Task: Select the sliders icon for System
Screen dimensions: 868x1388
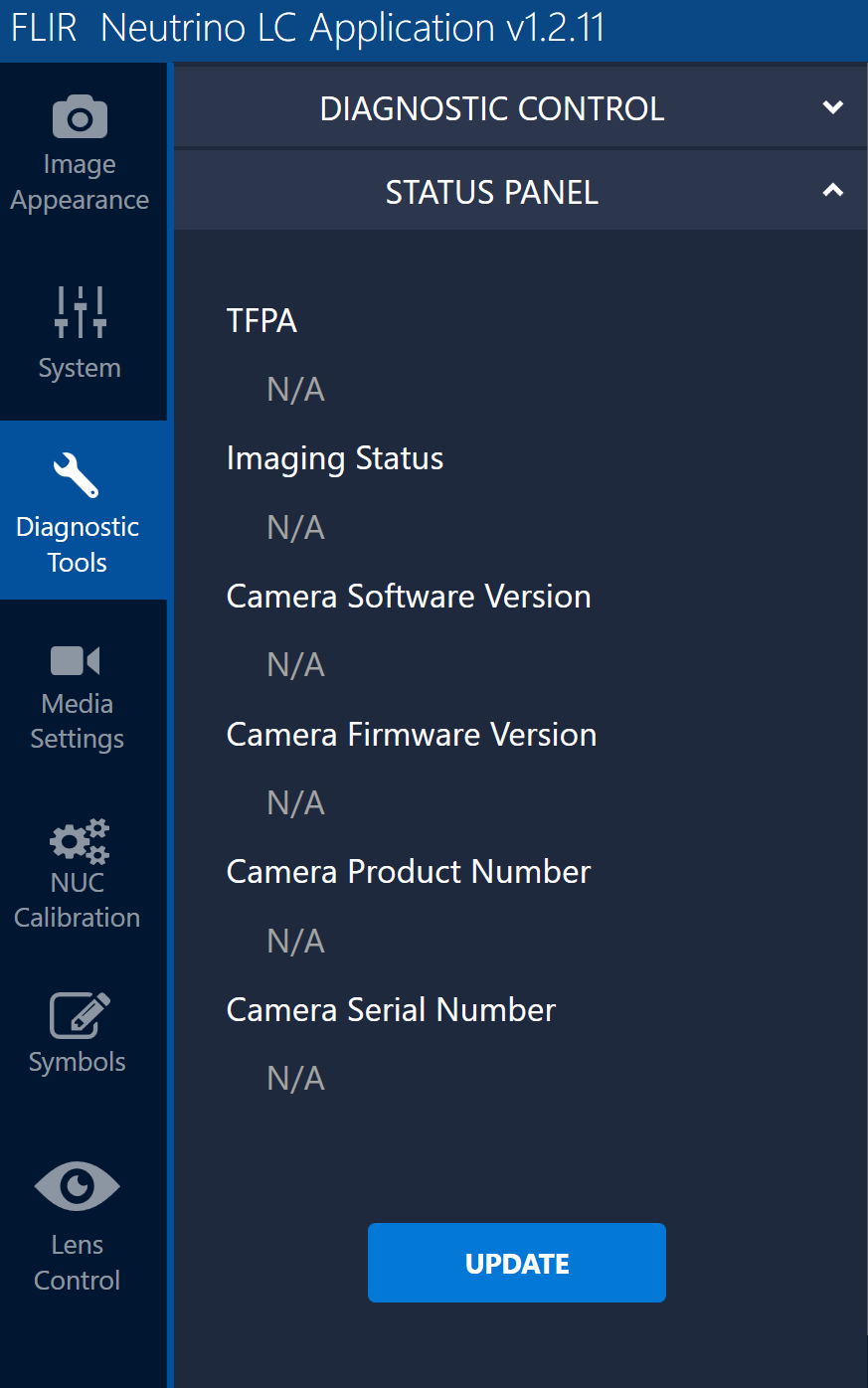Action: tap(80, 311)
